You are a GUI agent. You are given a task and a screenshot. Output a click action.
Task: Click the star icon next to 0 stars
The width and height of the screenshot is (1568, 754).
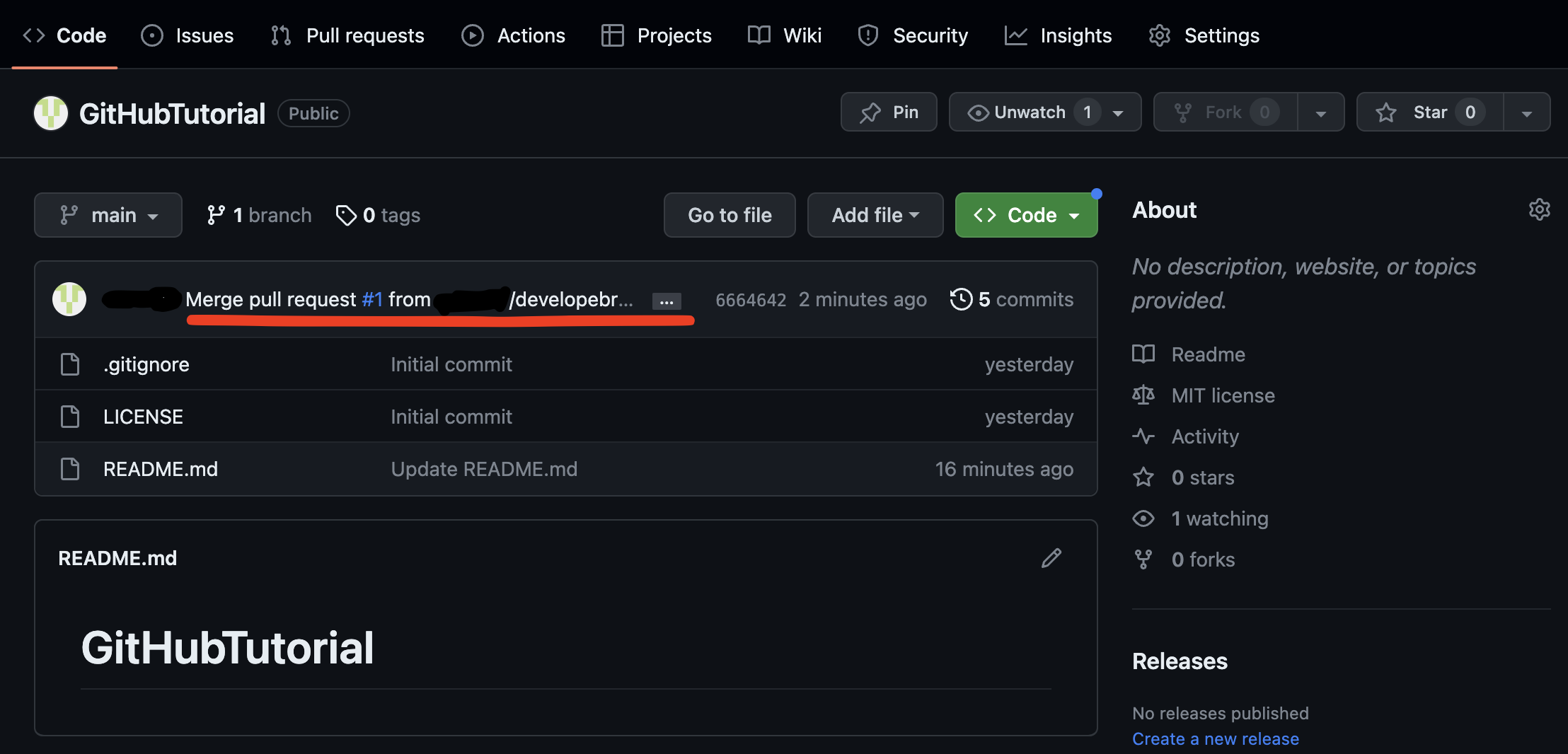click(x=1143, y=477)
